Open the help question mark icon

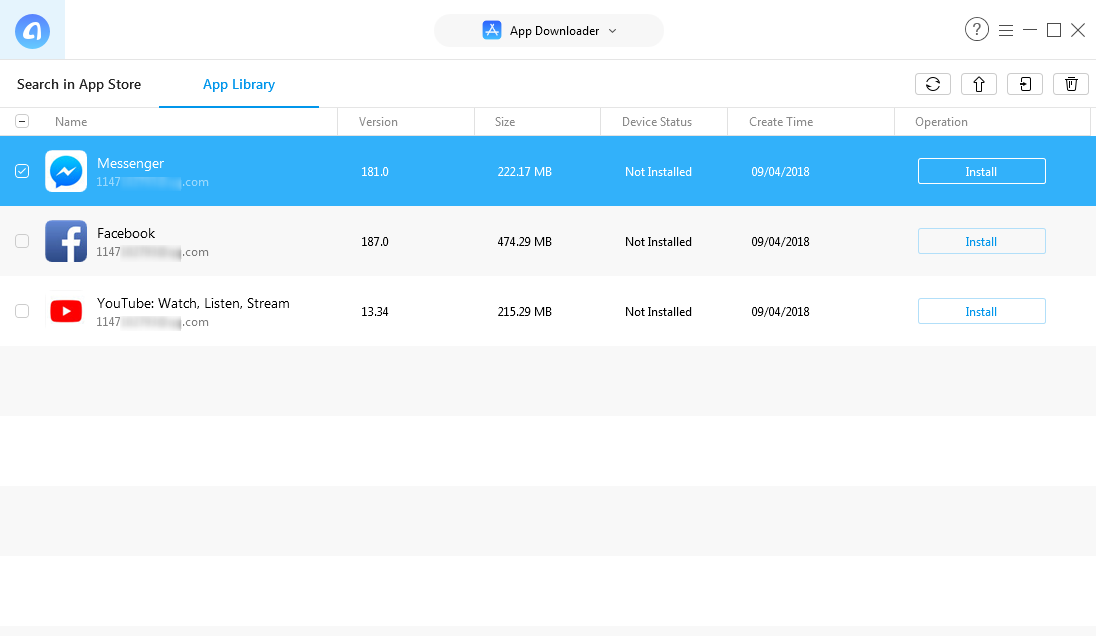[976, 30]
